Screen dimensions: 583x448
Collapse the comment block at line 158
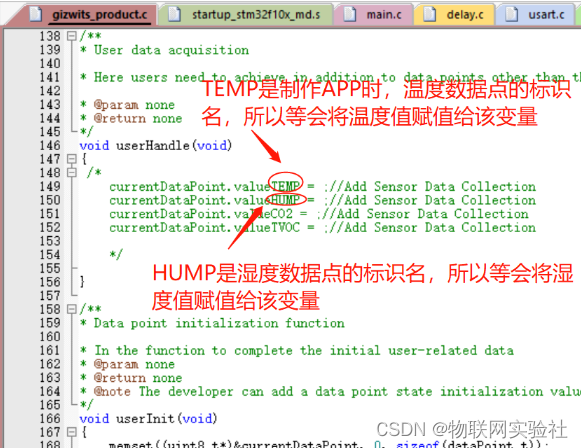click(x=71, y=309)
